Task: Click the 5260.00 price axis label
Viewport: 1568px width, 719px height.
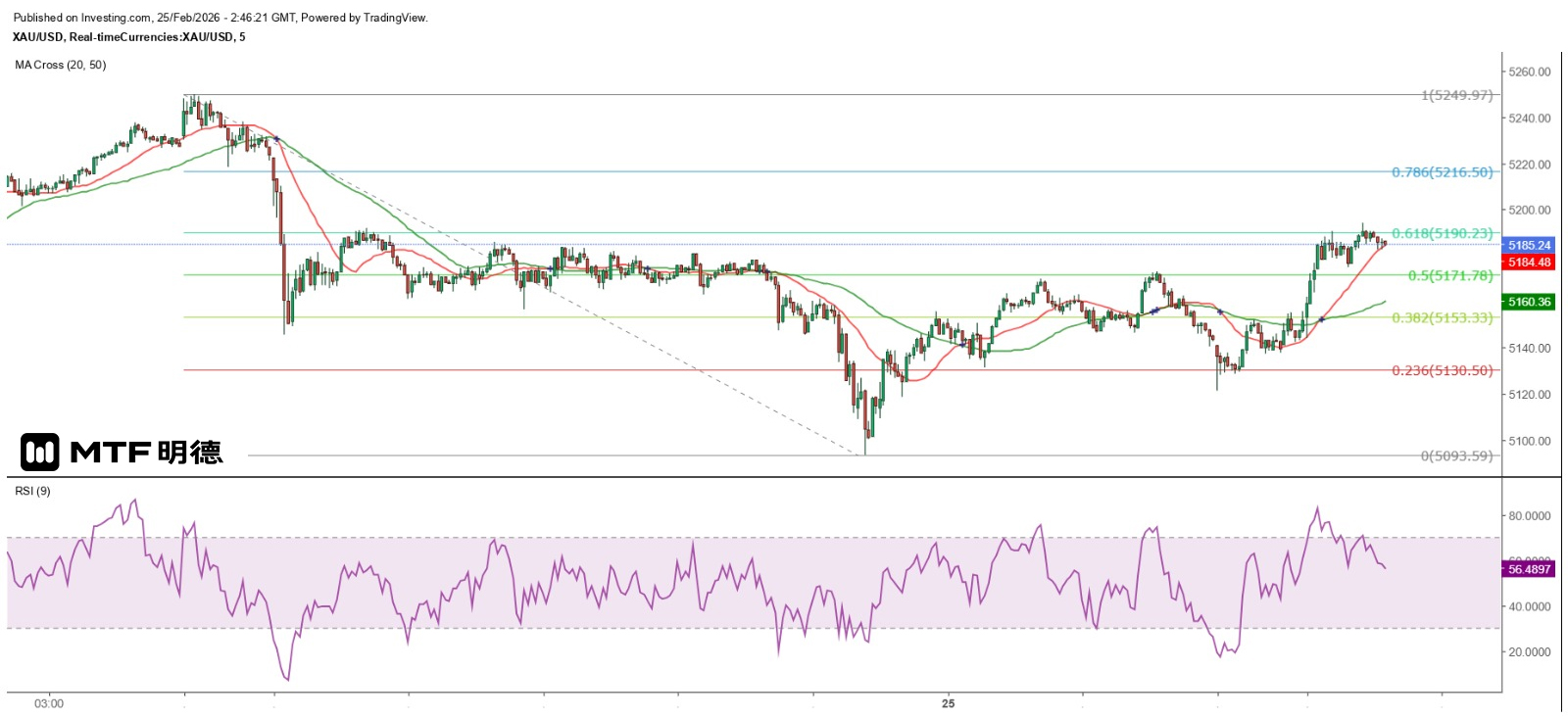Action: [x=1529, y=72]
